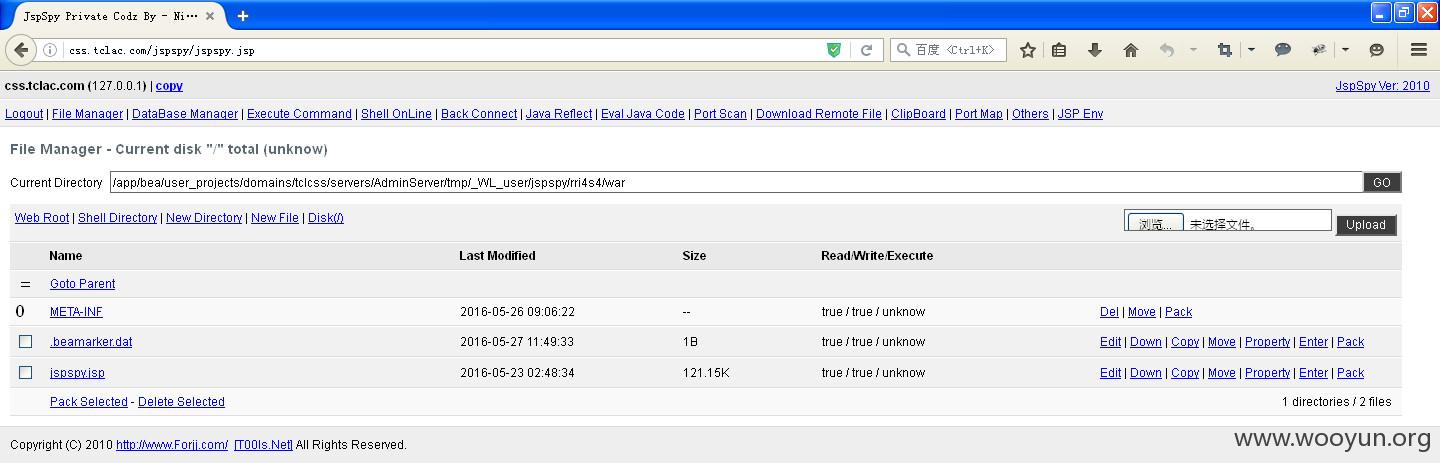Open Java Reflect menu link

(x=559, y=114)
